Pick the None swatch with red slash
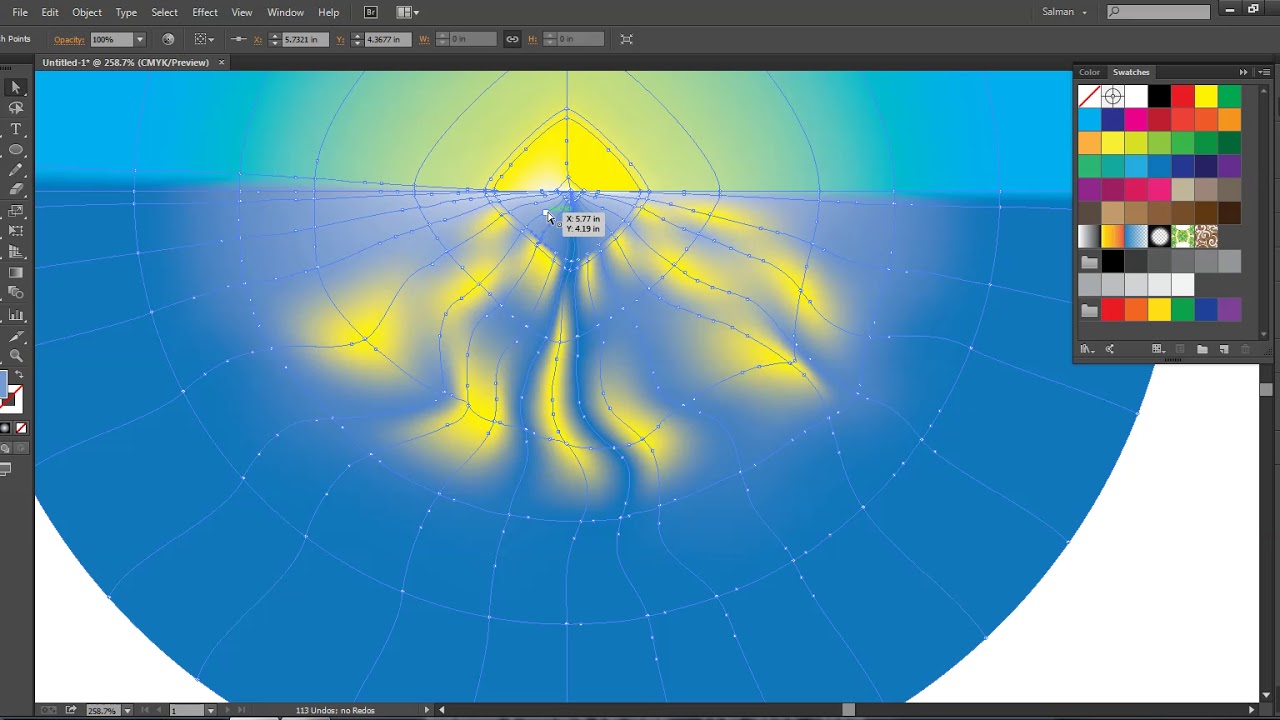This screenshot has height=720, width=1280. coord(1089,96)
